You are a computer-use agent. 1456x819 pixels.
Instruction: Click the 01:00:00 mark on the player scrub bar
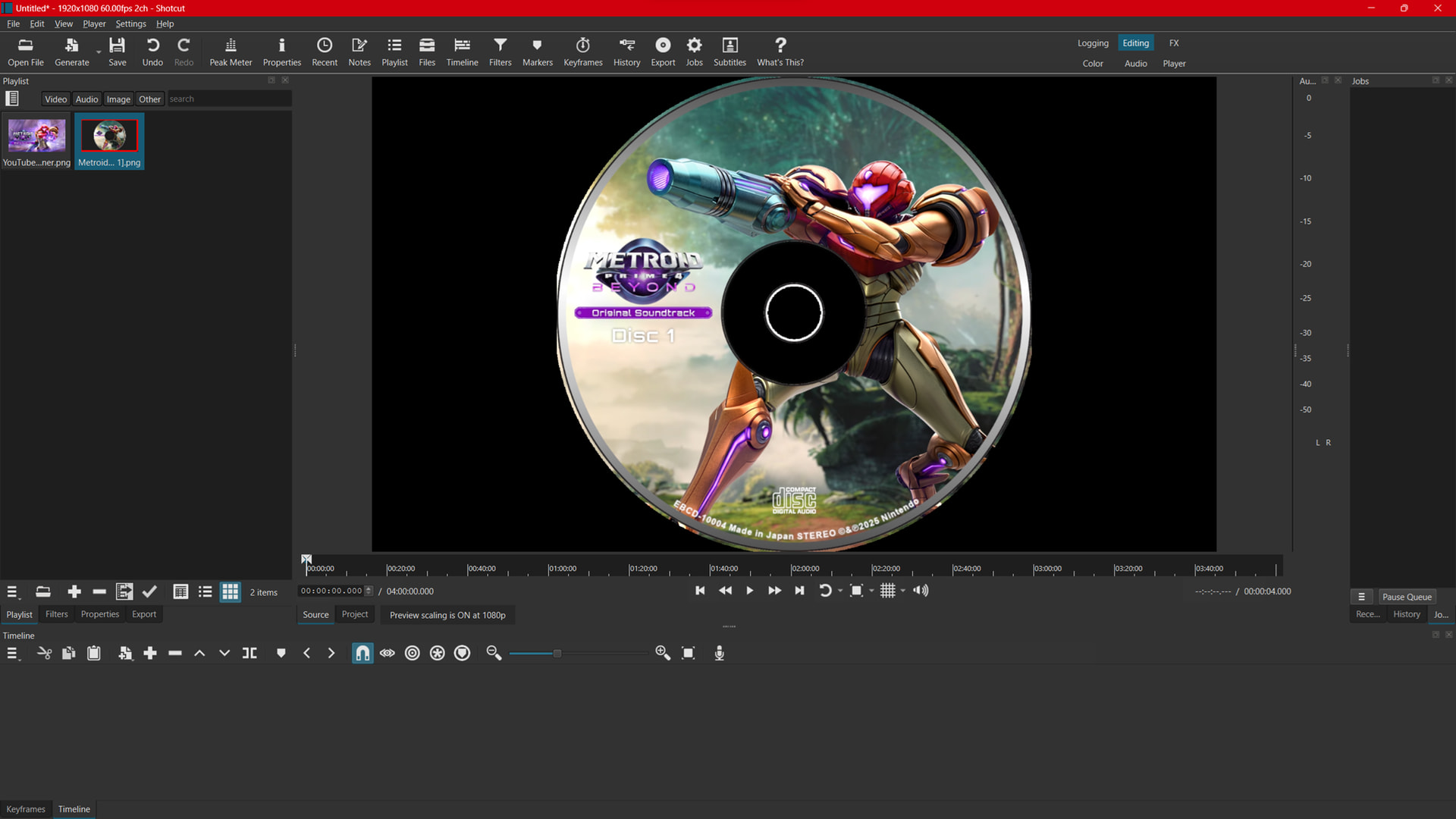coord(562,568)
